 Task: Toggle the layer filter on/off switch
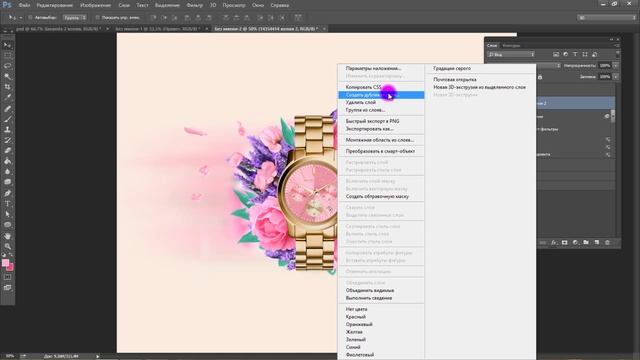pos(618,53)
